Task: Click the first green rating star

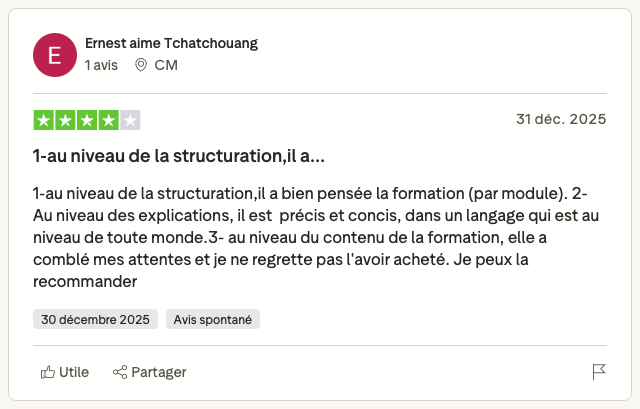Action: 44,120
